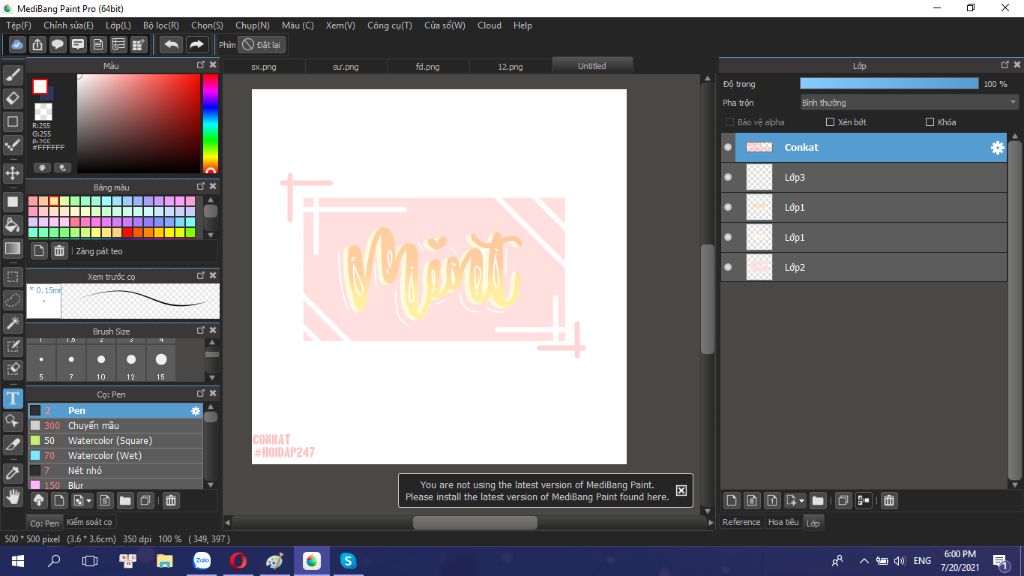Switch to the Kiểm soát cọ tab
Screen dimensions: 1024x576
pyautogui.click(x=89, y=522)
